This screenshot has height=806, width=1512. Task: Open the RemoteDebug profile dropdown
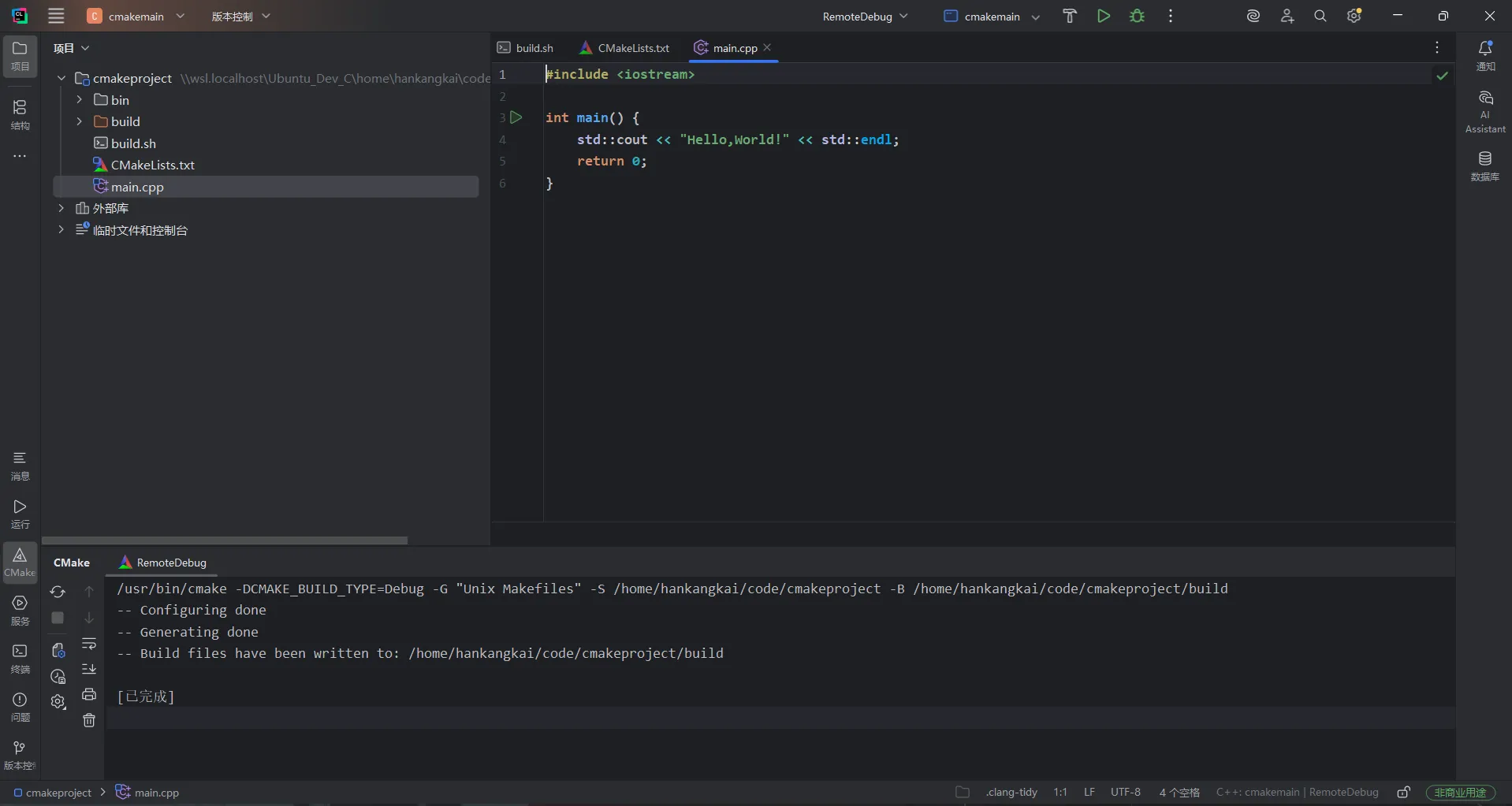[x=865, y=17]
